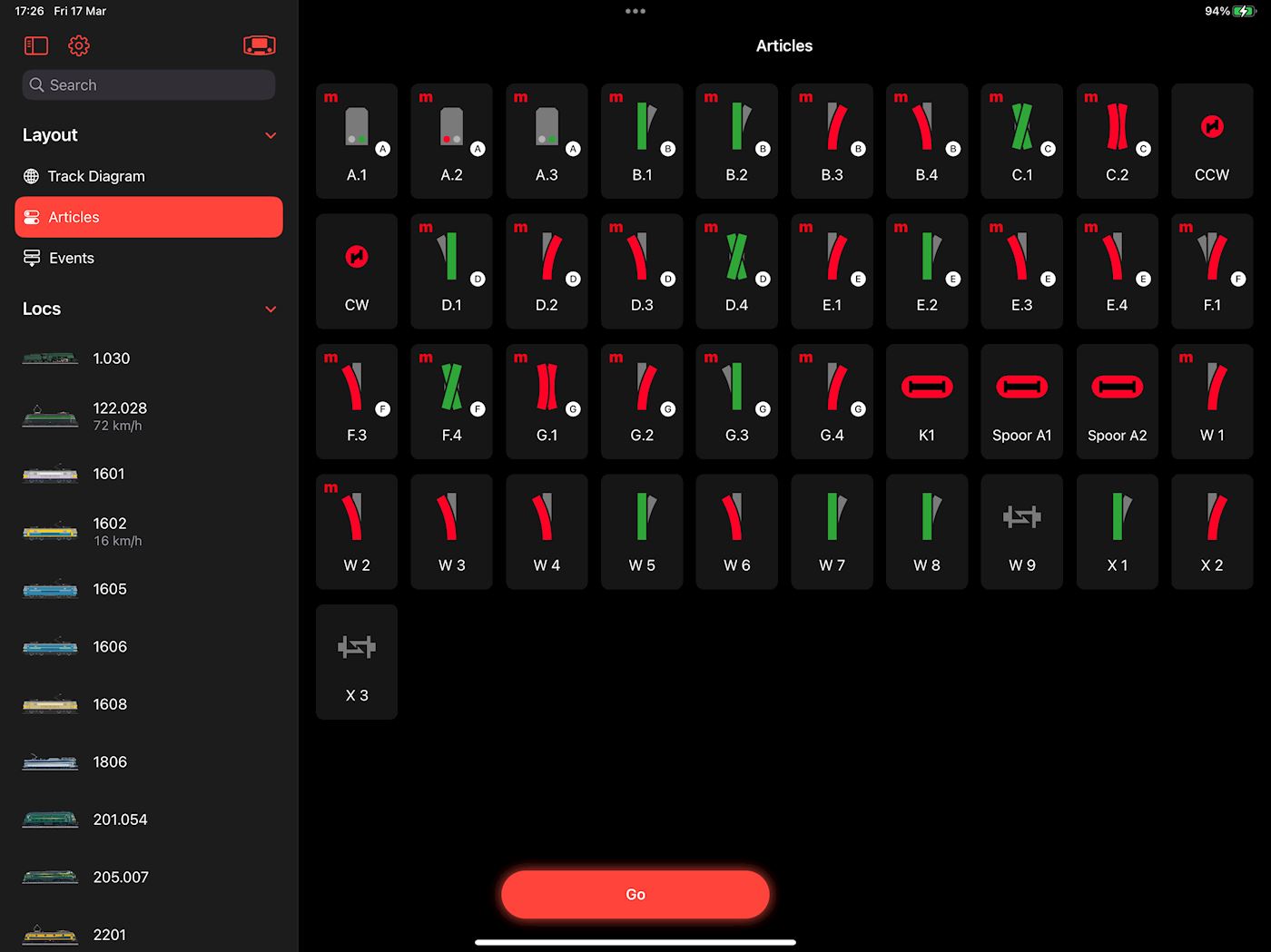Tap turnout X 2
1271x952 pixels.
(x=1212, y=532)
